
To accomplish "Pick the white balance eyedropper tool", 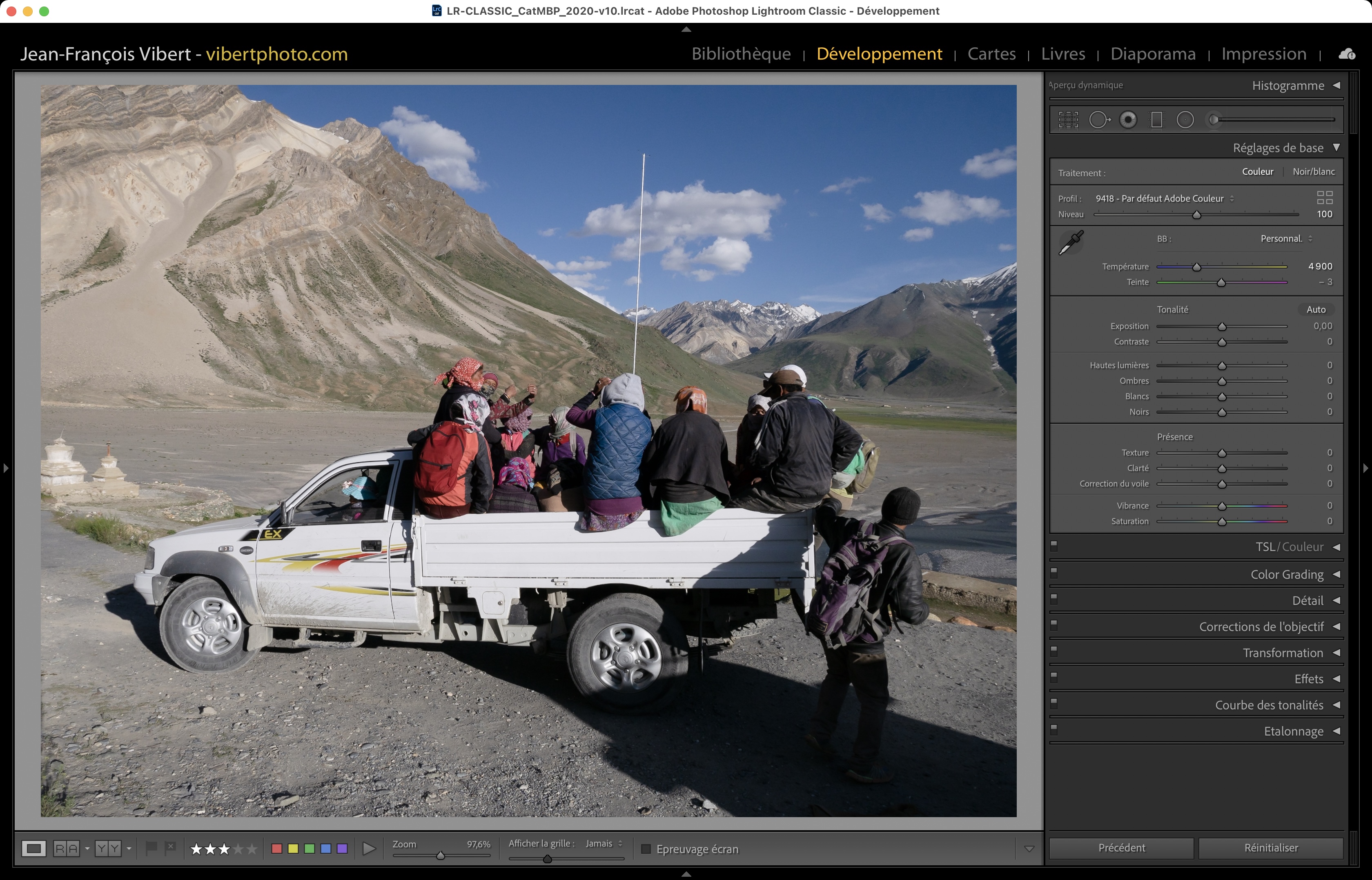I will [1071, 243].
